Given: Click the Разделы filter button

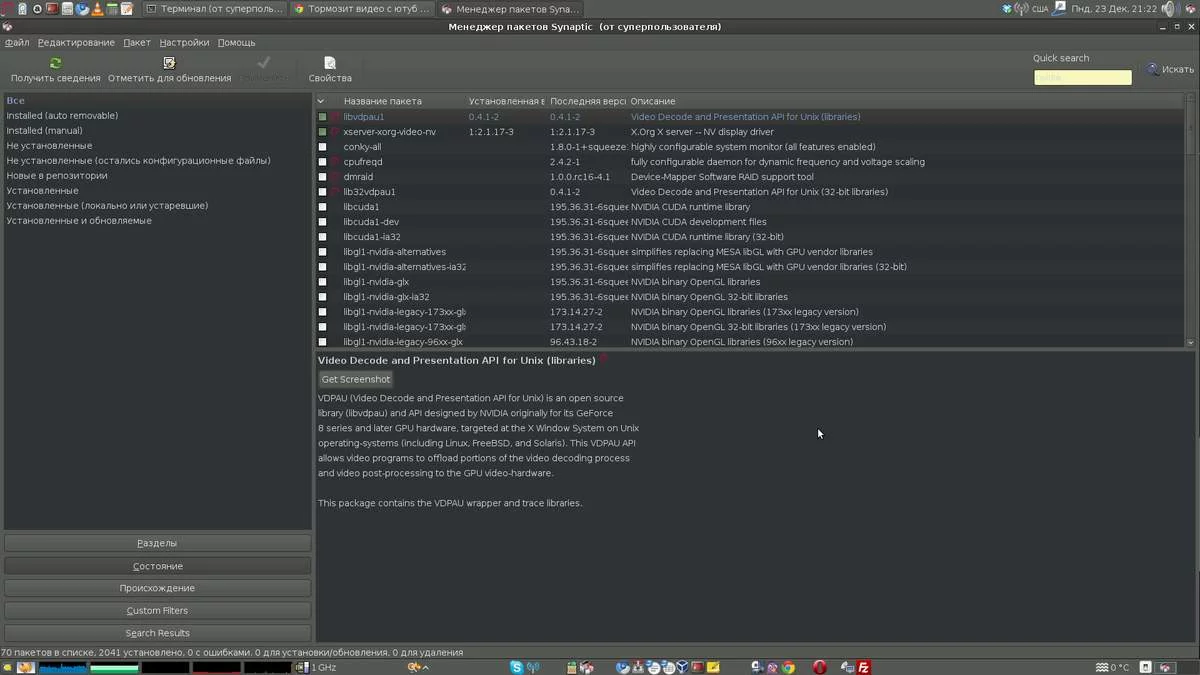Looking at the screenshot, I should (x=157, y=543).
